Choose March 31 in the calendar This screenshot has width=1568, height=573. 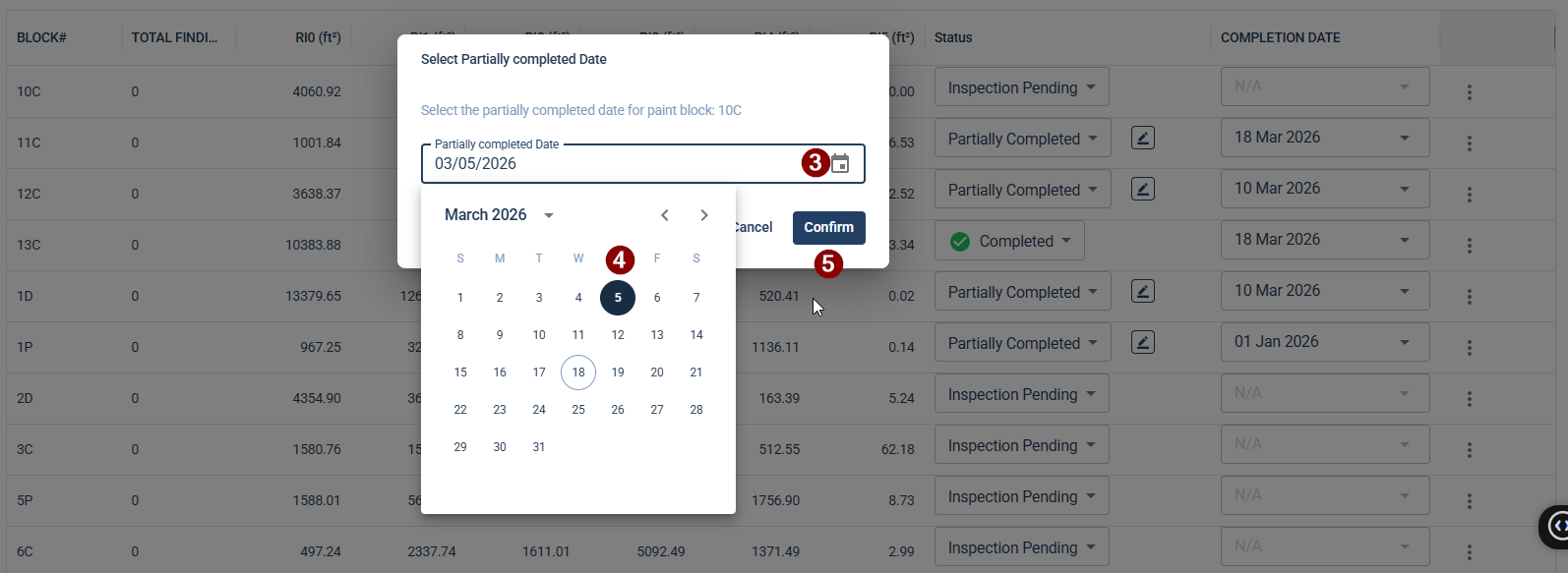[539, 447]
